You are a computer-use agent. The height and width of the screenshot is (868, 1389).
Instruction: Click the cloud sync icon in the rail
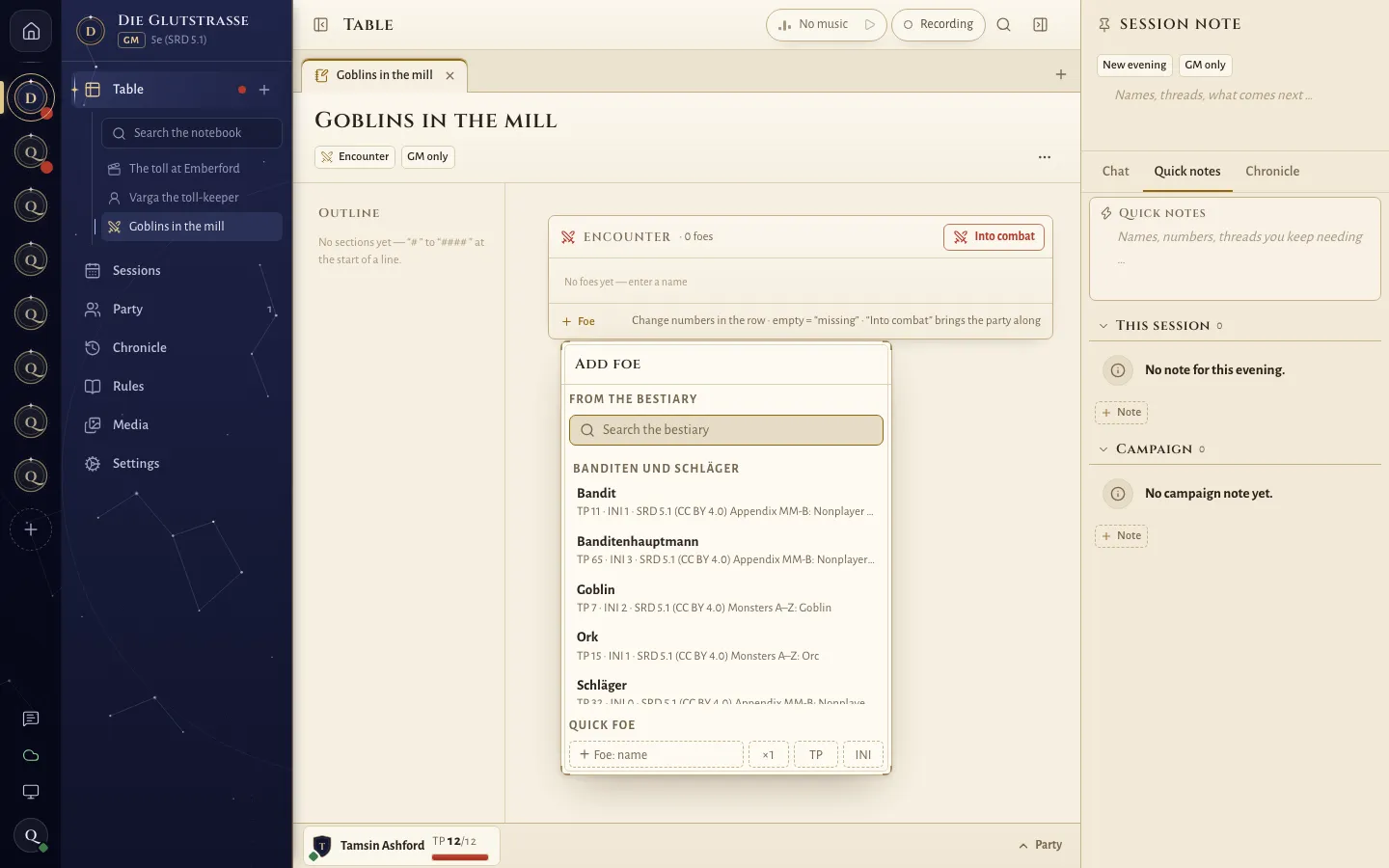click(x=31, y=755)
